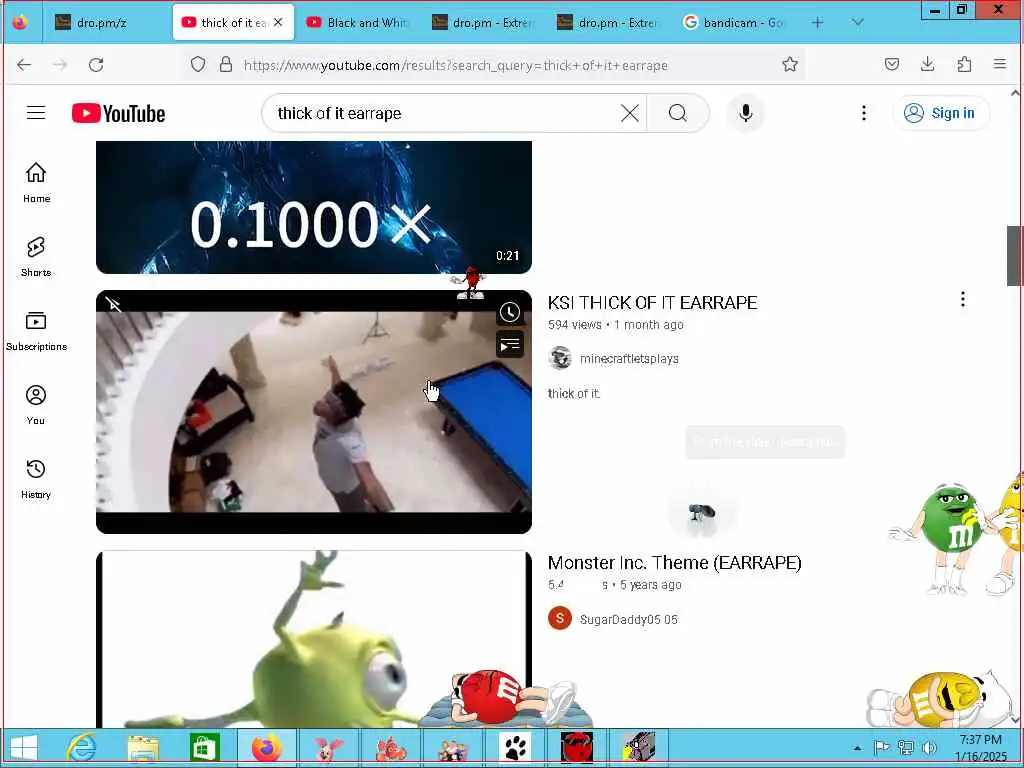Expand the list all tabs chevron
This screenshot has height=768, width=1024.
point(857,22)
